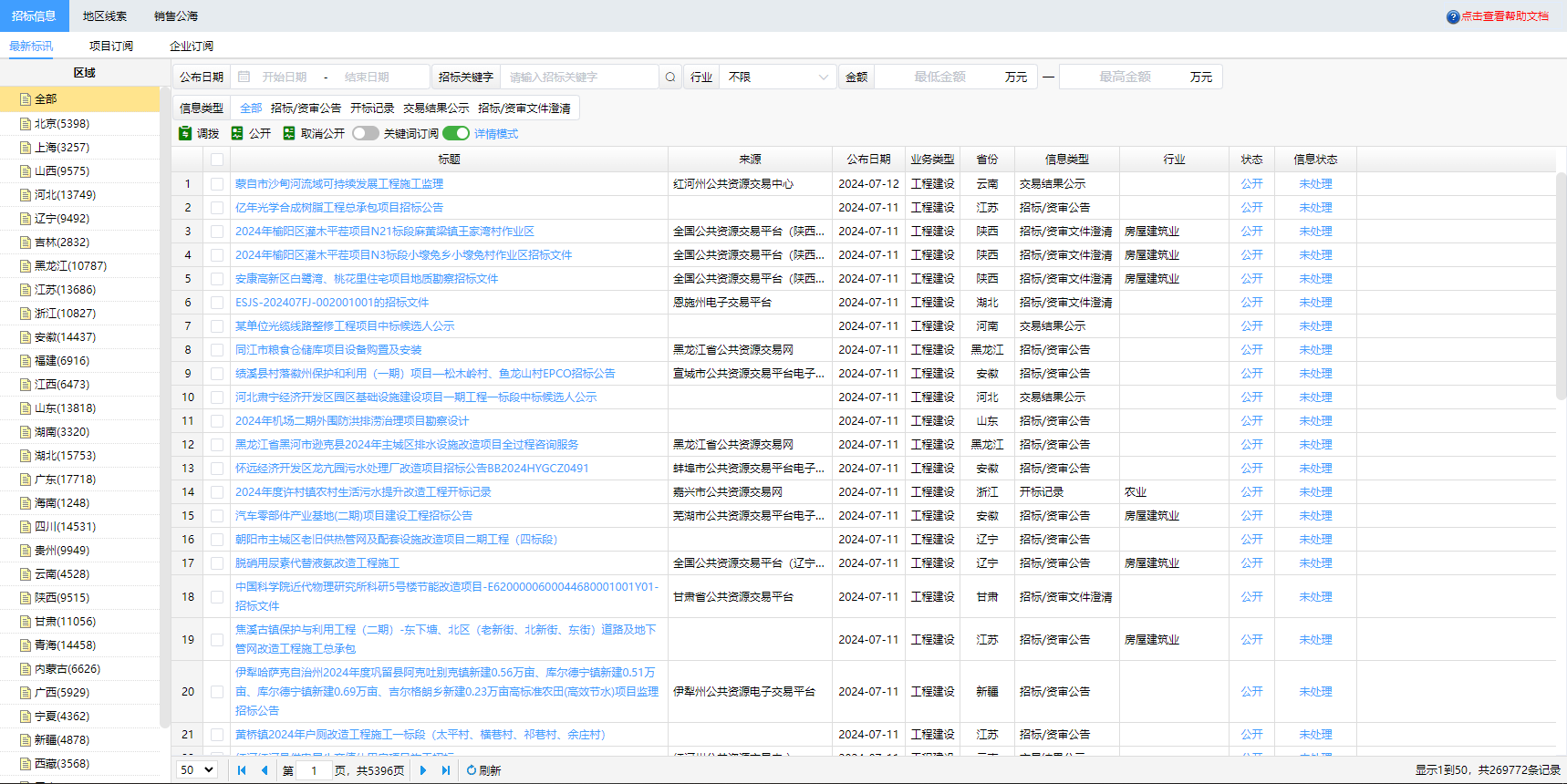Screen dimensions: 1567x784
Task: Click document icon next to 四川(14531)
Action: [x=26, y=526]
